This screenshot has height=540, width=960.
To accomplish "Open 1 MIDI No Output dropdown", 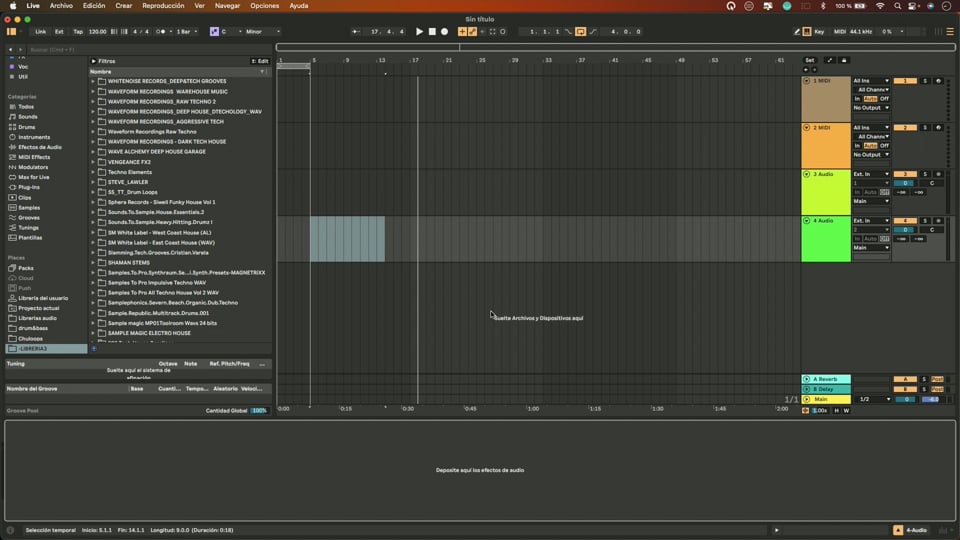I will coord(871,108).
